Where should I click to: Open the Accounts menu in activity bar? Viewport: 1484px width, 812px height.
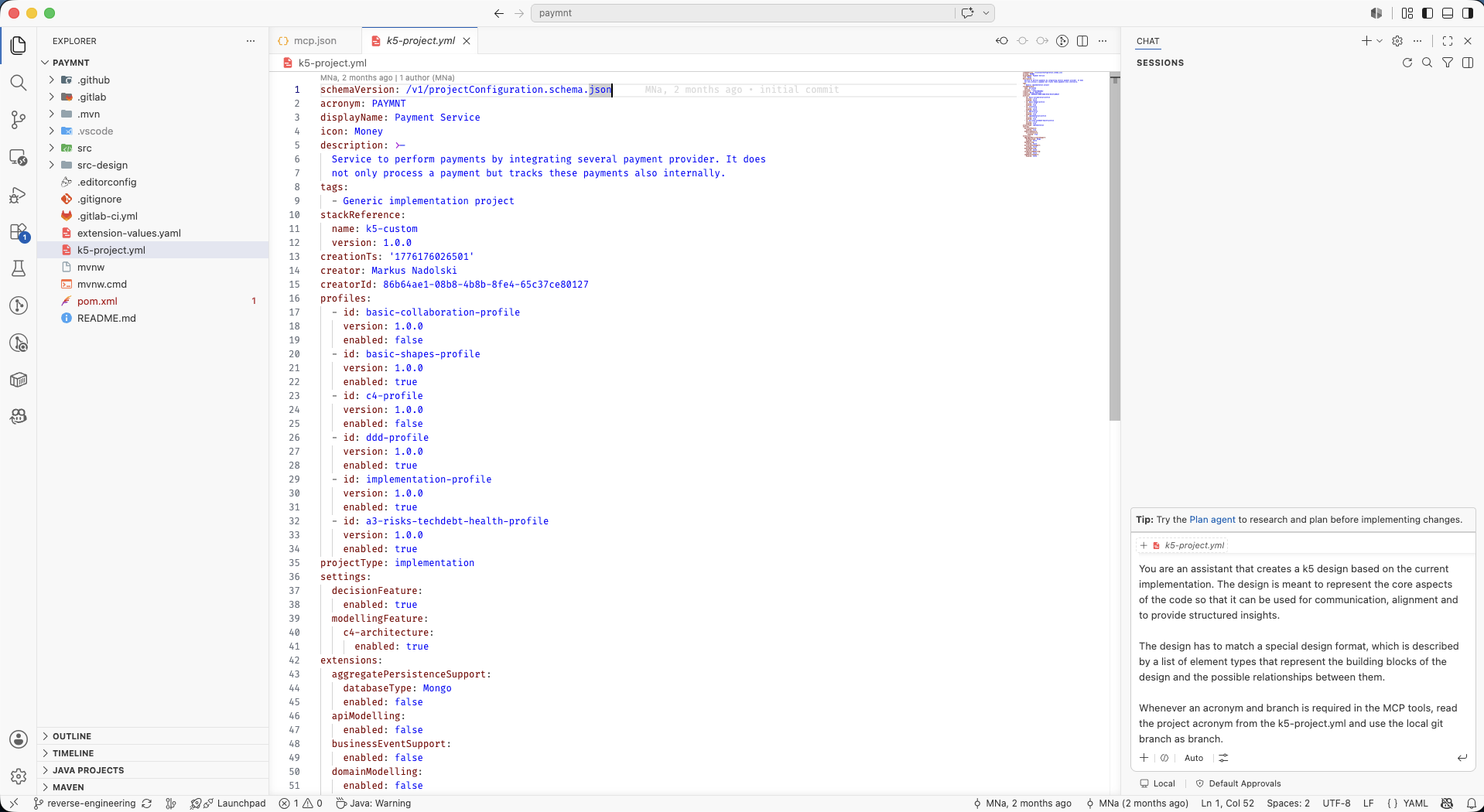[x=19, y=739]
